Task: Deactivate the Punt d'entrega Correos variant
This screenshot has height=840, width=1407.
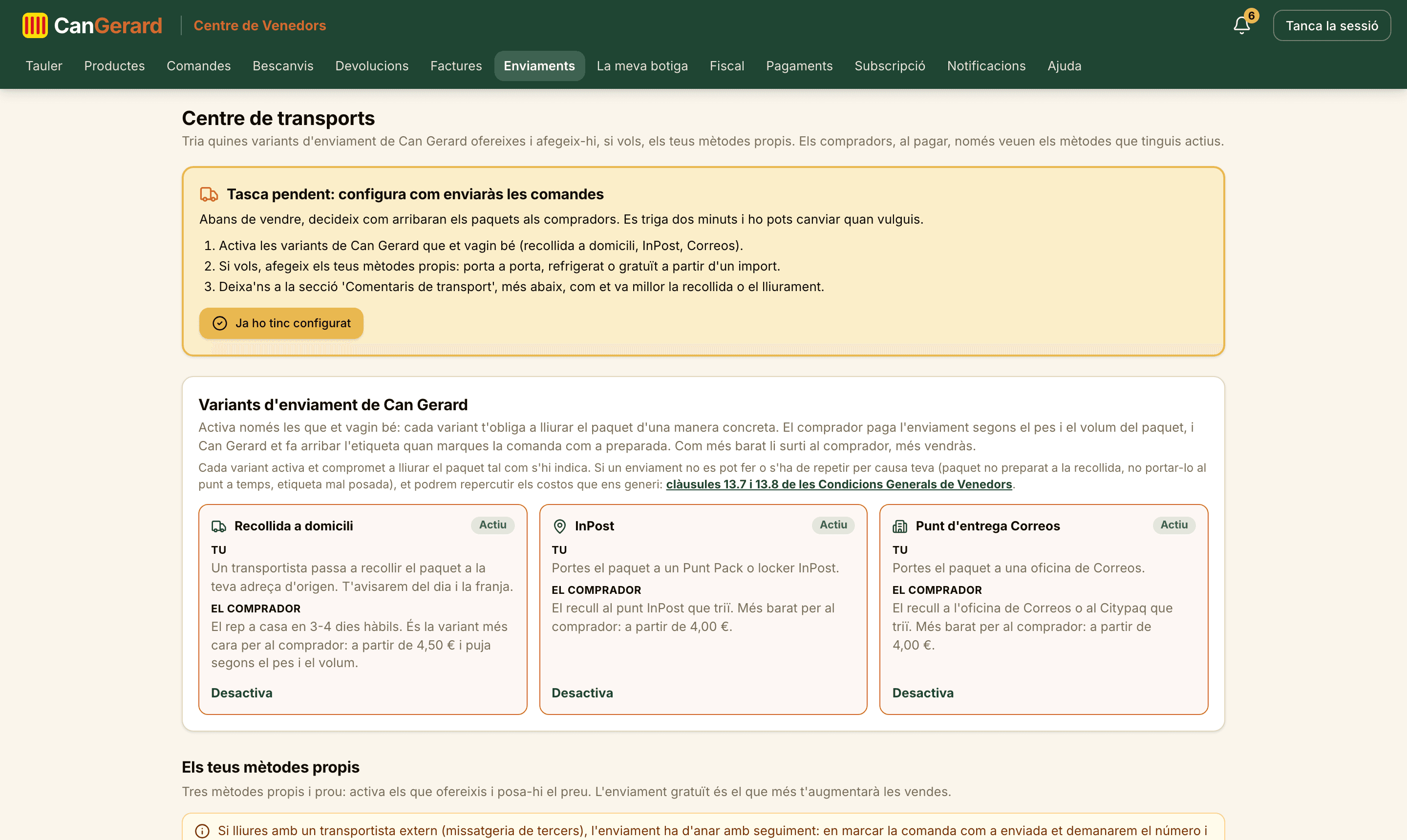Action: (x=923, y=693)
